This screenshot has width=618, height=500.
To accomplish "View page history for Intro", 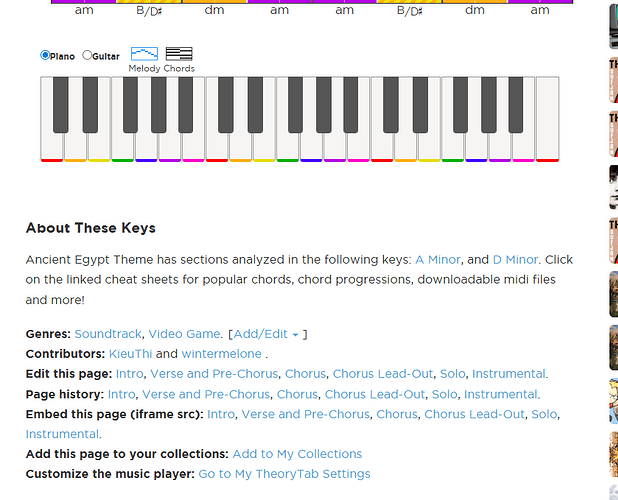I will coord(121,394).
